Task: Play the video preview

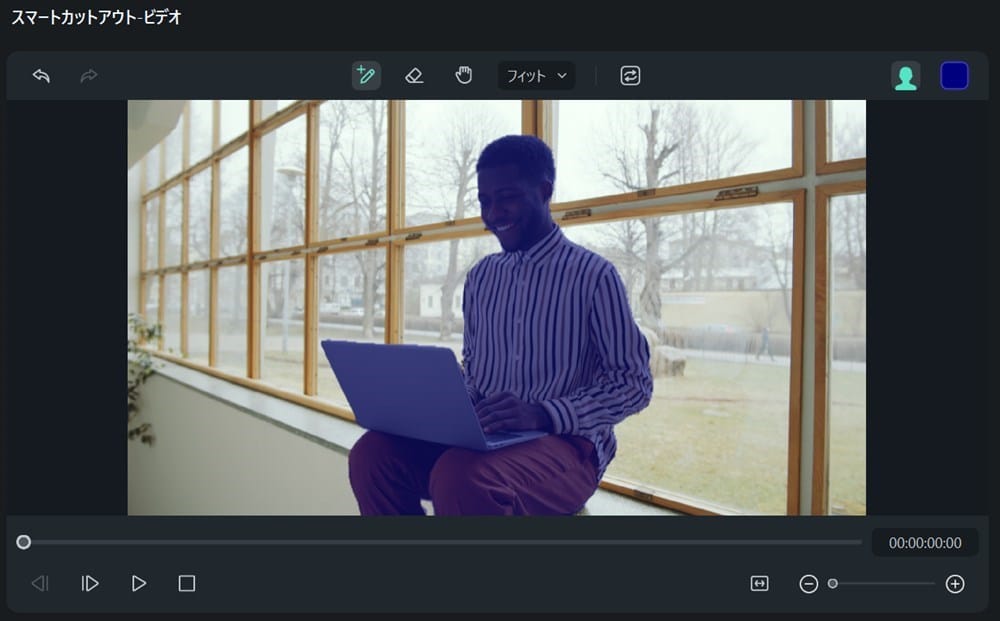Action: click(x=139, y=582)
